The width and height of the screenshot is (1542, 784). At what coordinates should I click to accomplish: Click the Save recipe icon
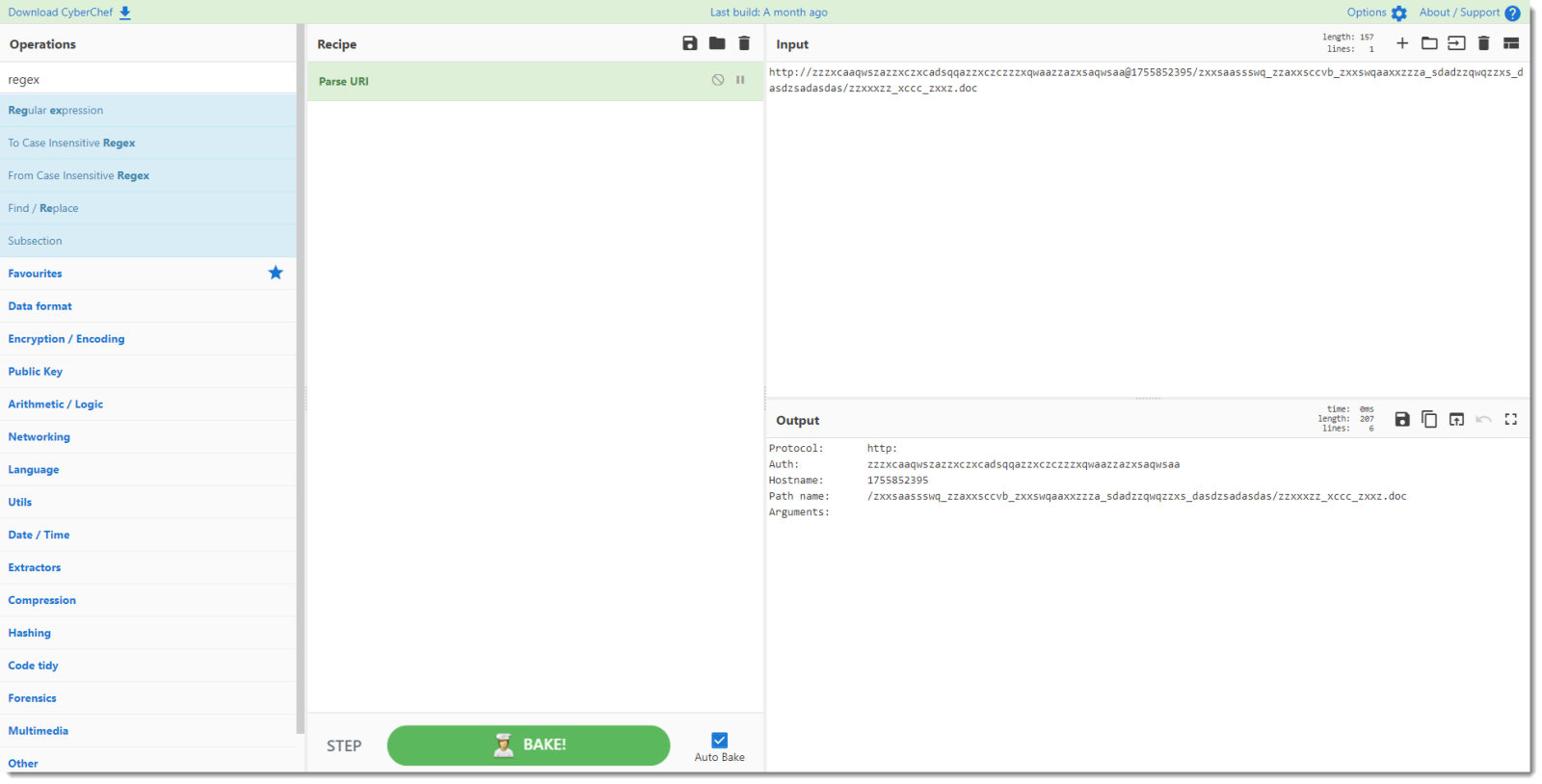click(x=689, y=43)
